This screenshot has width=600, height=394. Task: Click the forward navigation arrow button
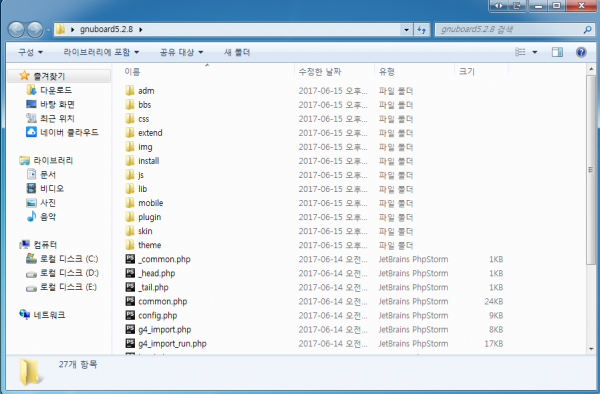point(35,29)
